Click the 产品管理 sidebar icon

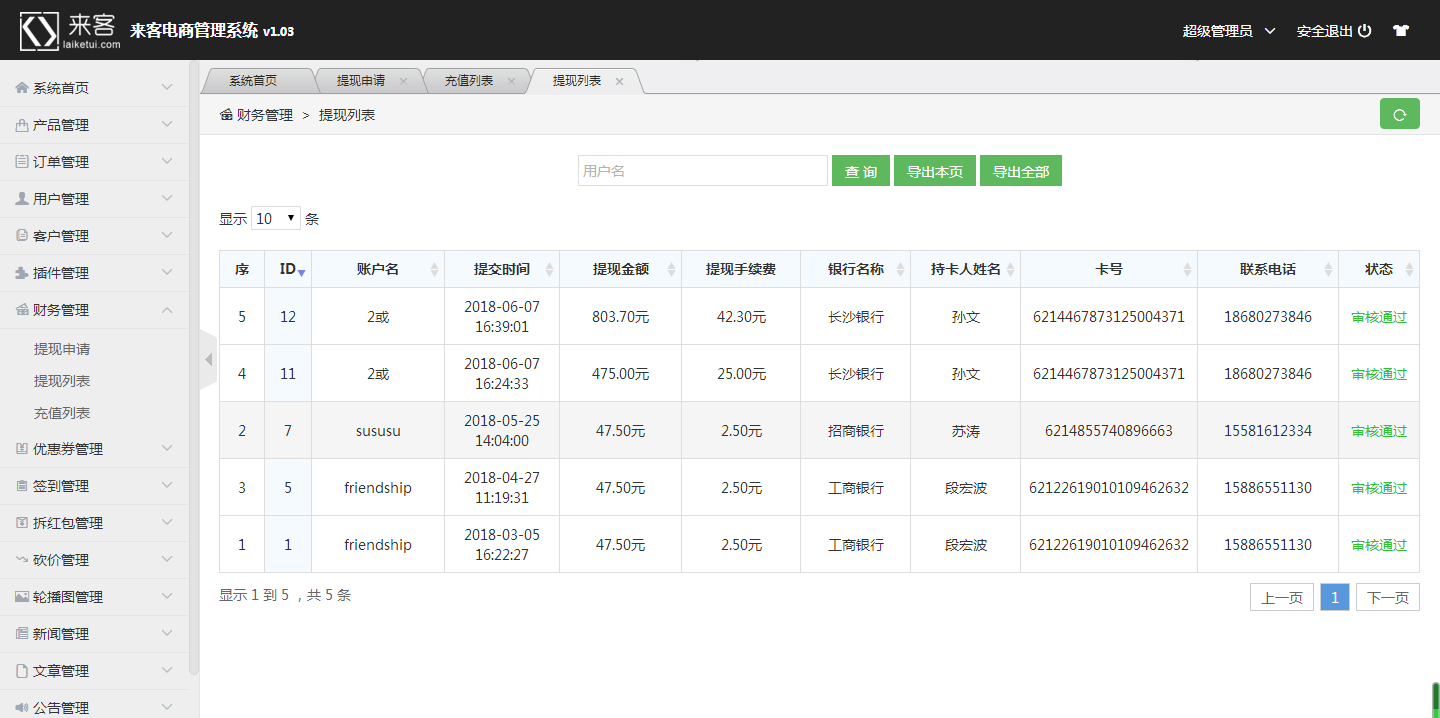coord(22,125)
